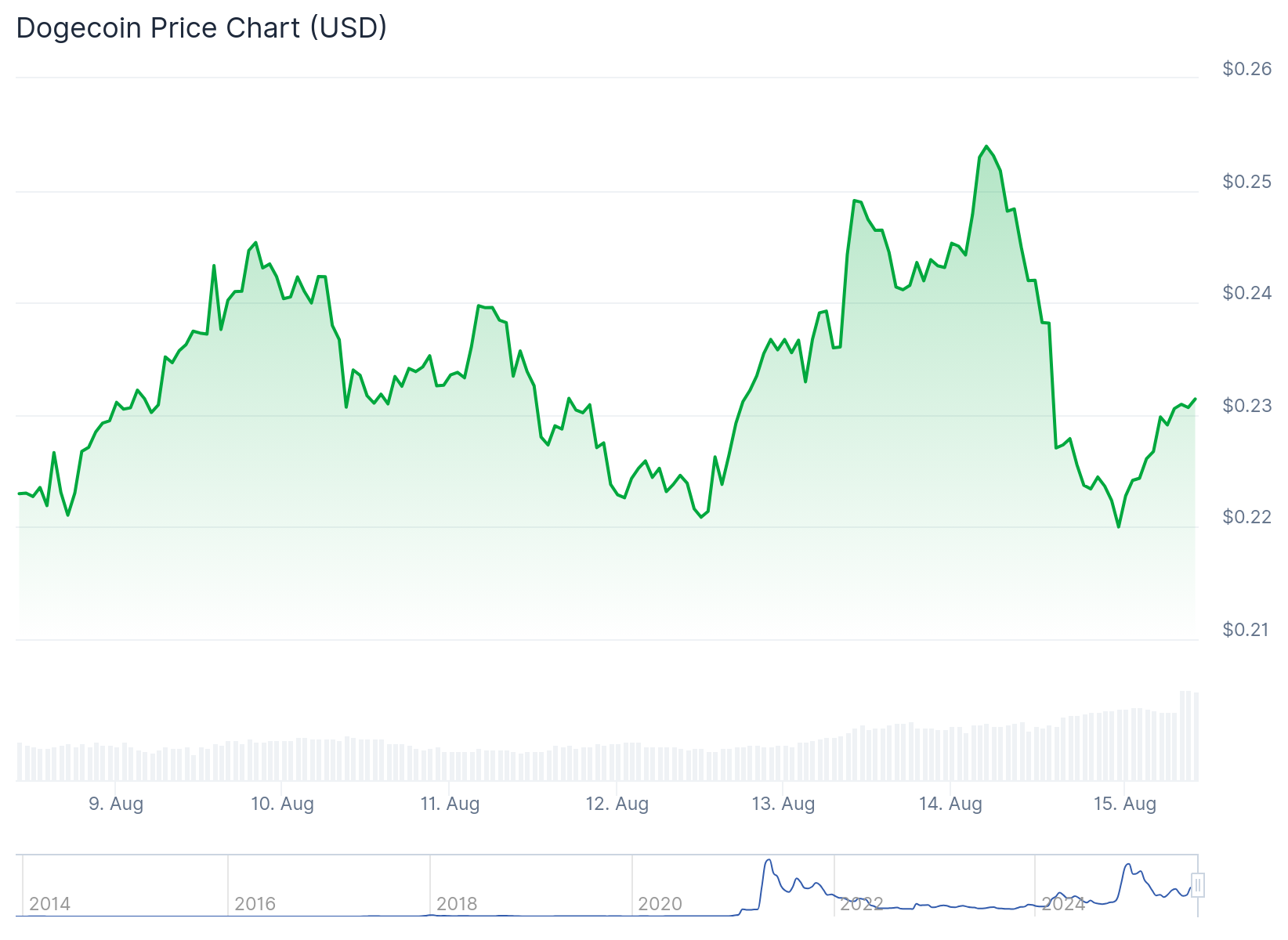This screenshot has height=940, width=1288.
Task: Click the 2014 label in the navigator
Action: [49, 903]
